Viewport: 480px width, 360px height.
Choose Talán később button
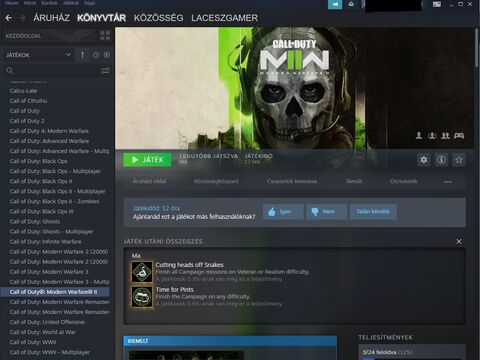(373, 212)
